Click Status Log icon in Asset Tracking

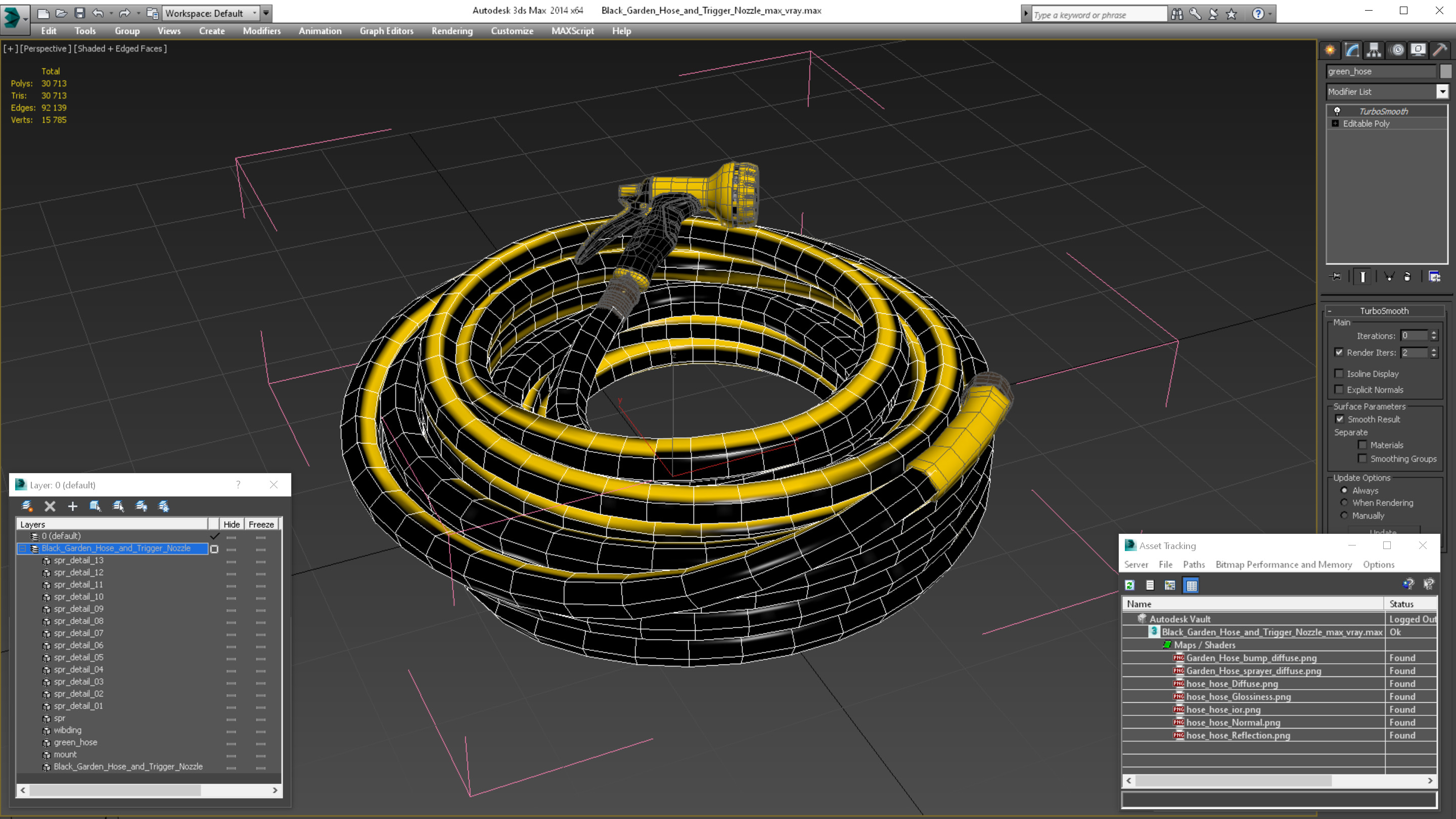click(1150, 585)
